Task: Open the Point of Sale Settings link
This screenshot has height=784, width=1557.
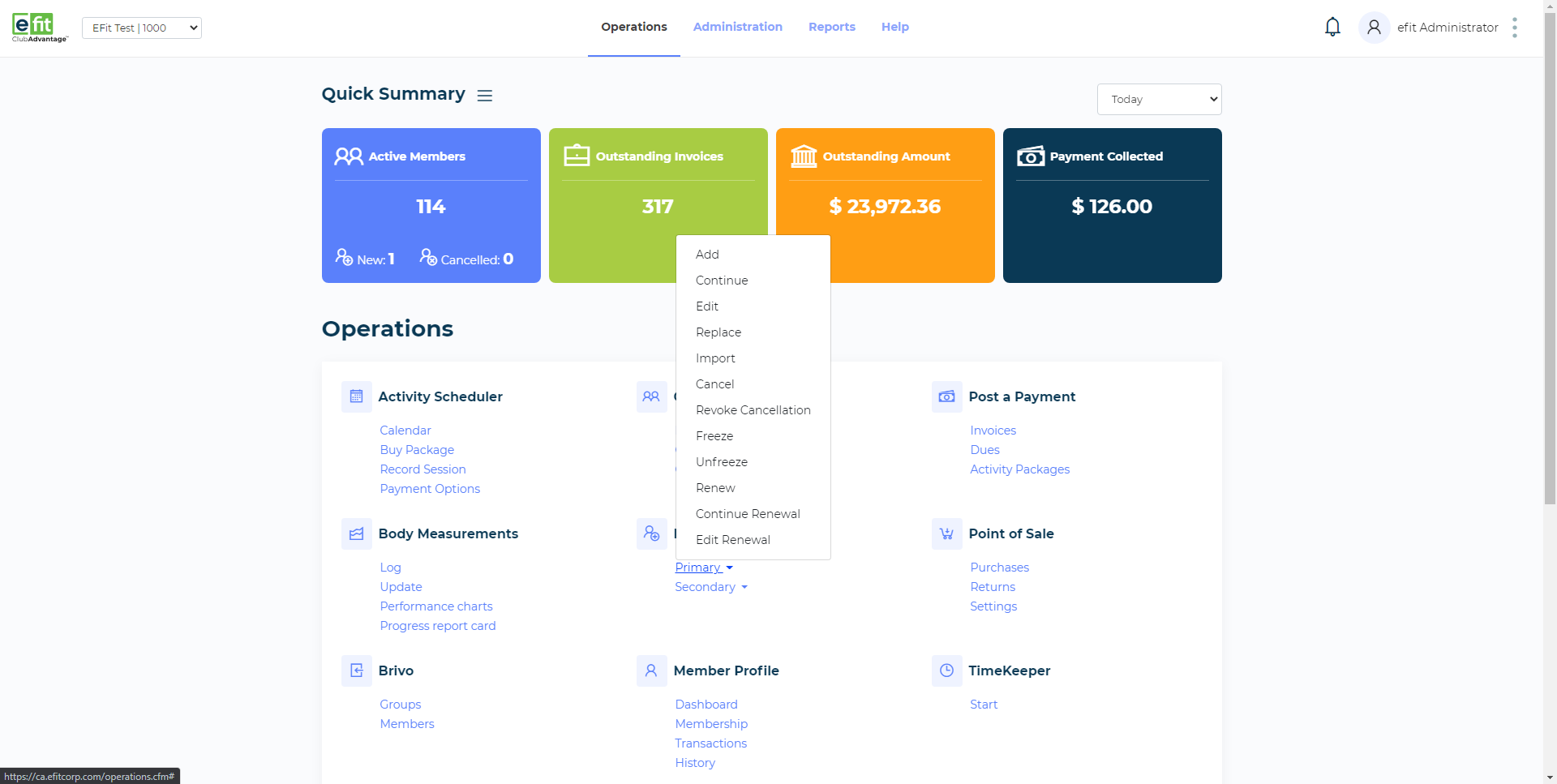Action: click(x=993, y=606)
